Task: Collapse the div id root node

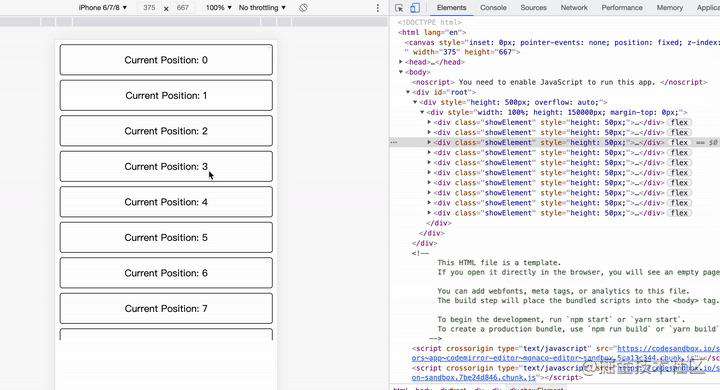Action: [408, 92]
